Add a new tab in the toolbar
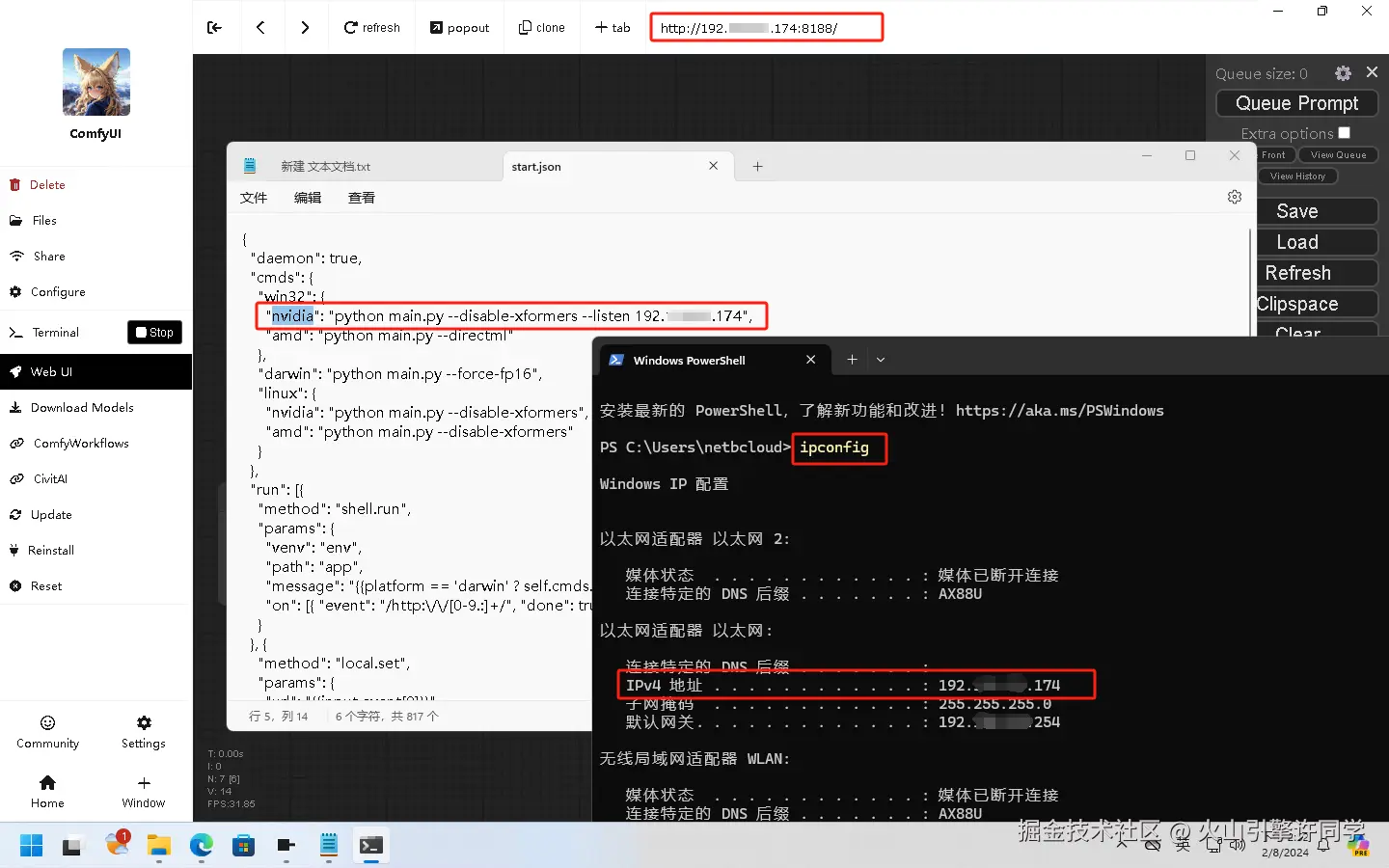 tap(613, 27)
